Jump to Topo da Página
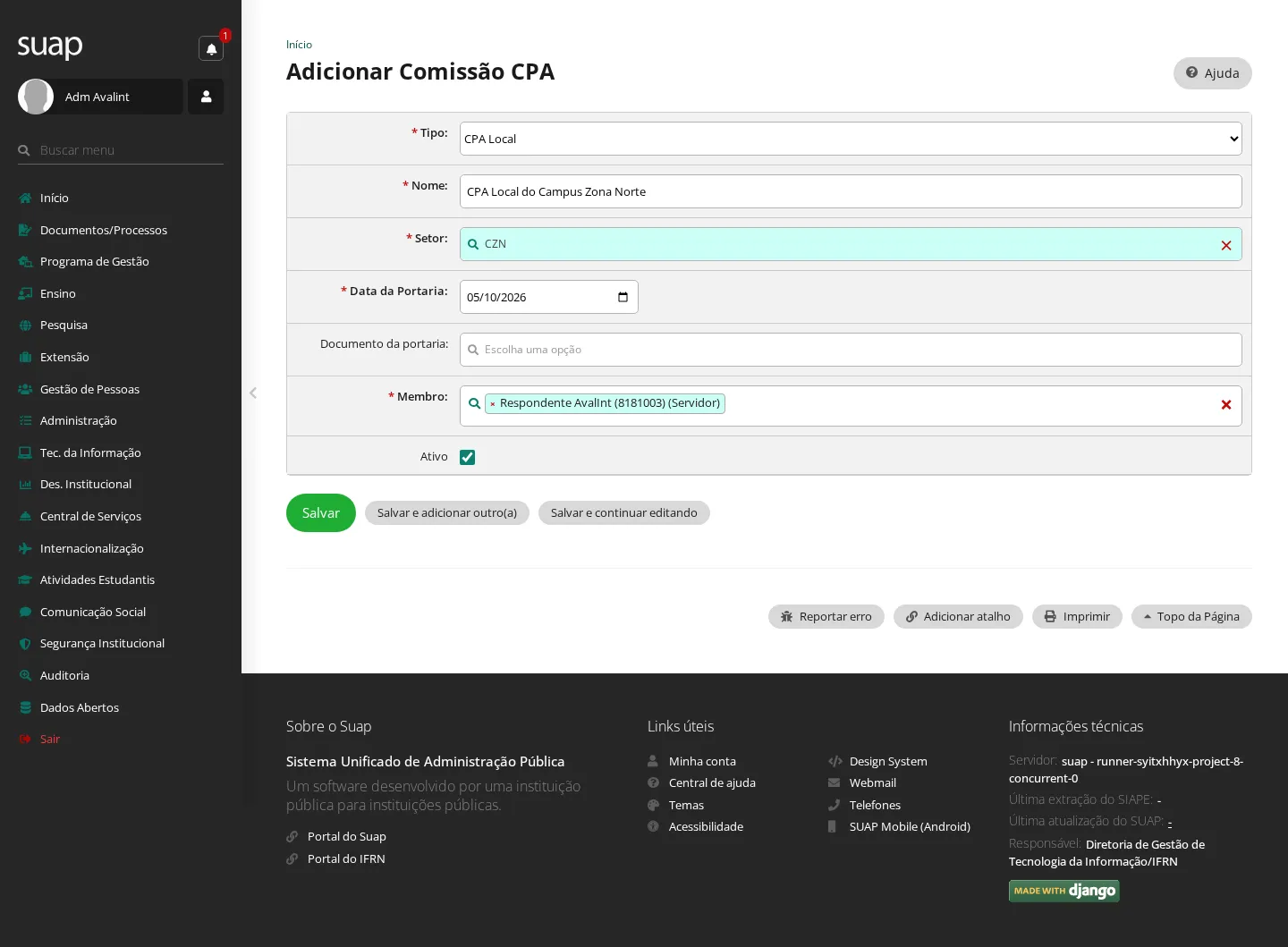 click(1191, 617)
